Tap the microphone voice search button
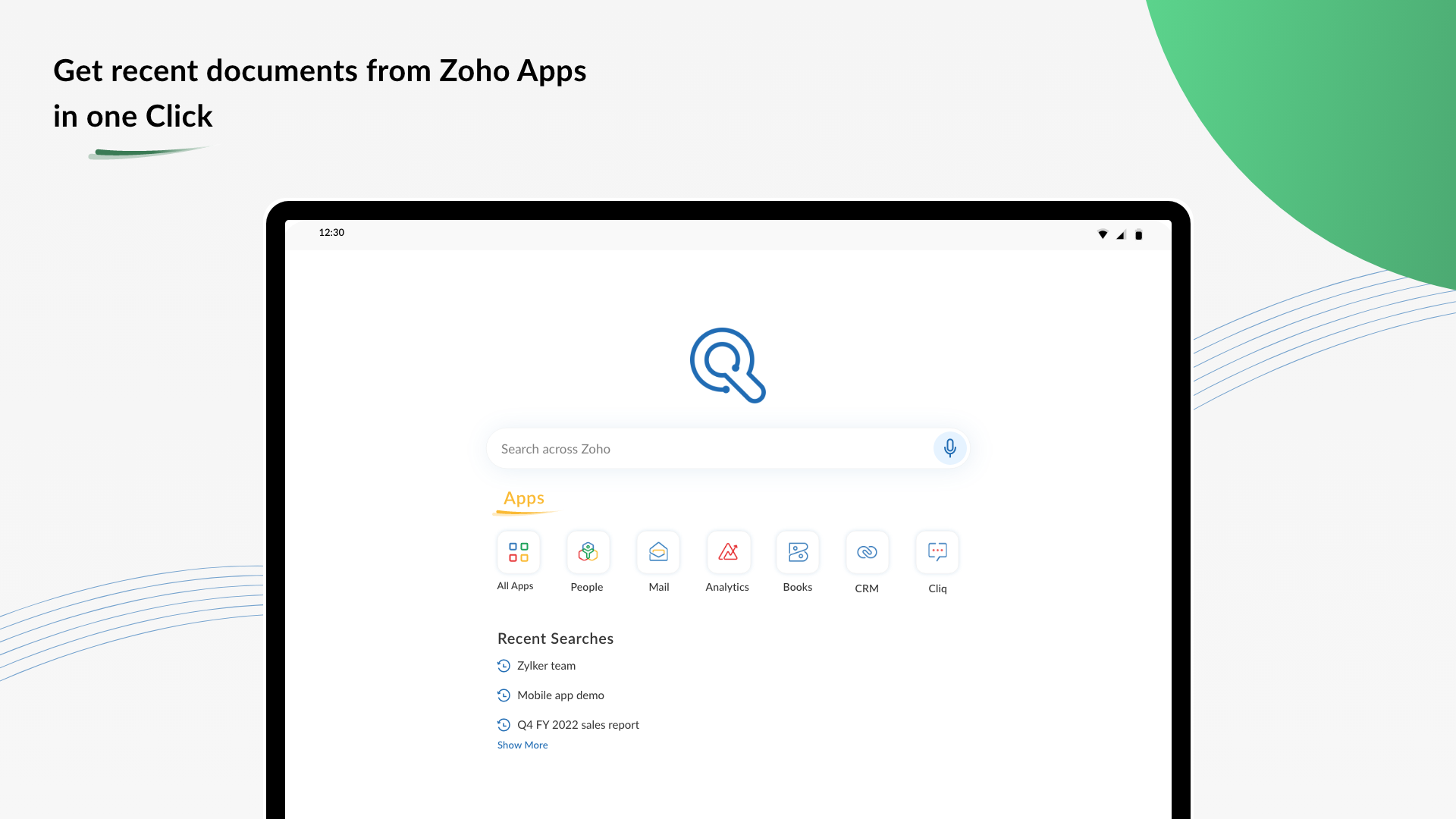The image size is (1456, 819). tap(949, 448)
